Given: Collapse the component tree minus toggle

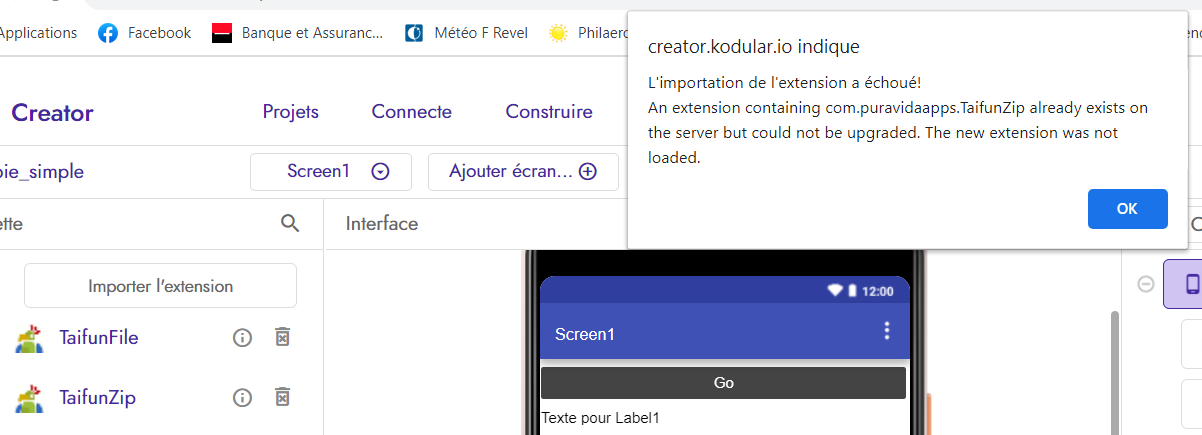Looking at the screenshot, I should click(x=1146, y=284).
